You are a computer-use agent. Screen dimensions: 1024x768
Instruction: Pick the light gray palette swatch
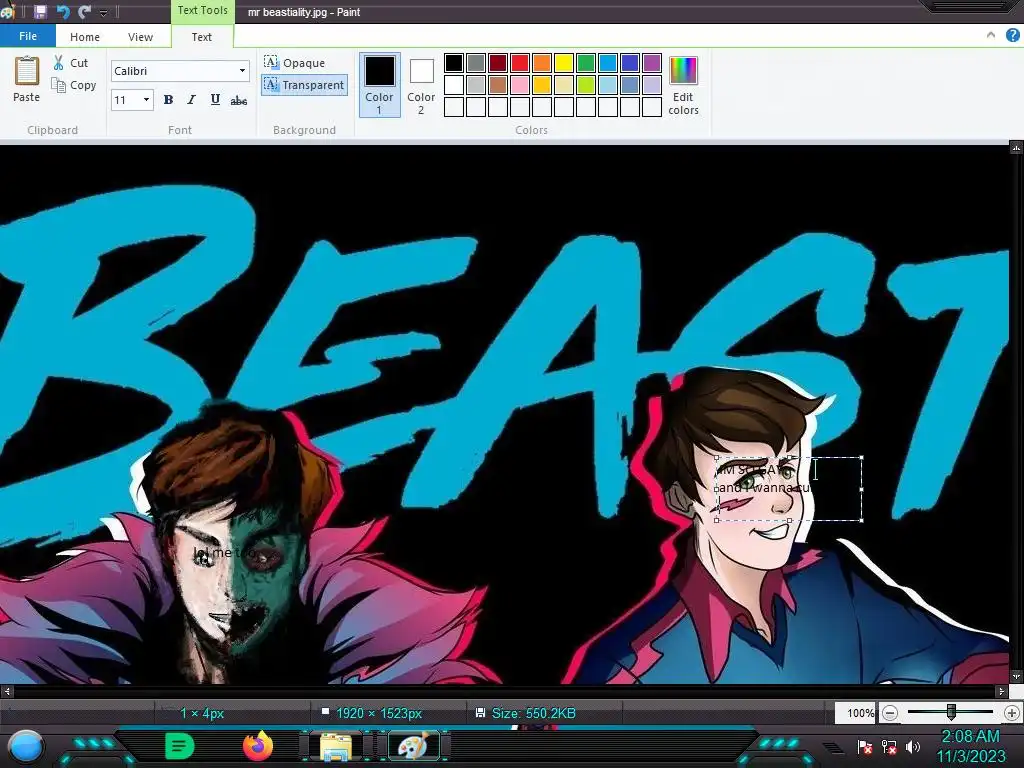[x=476, y=85]
